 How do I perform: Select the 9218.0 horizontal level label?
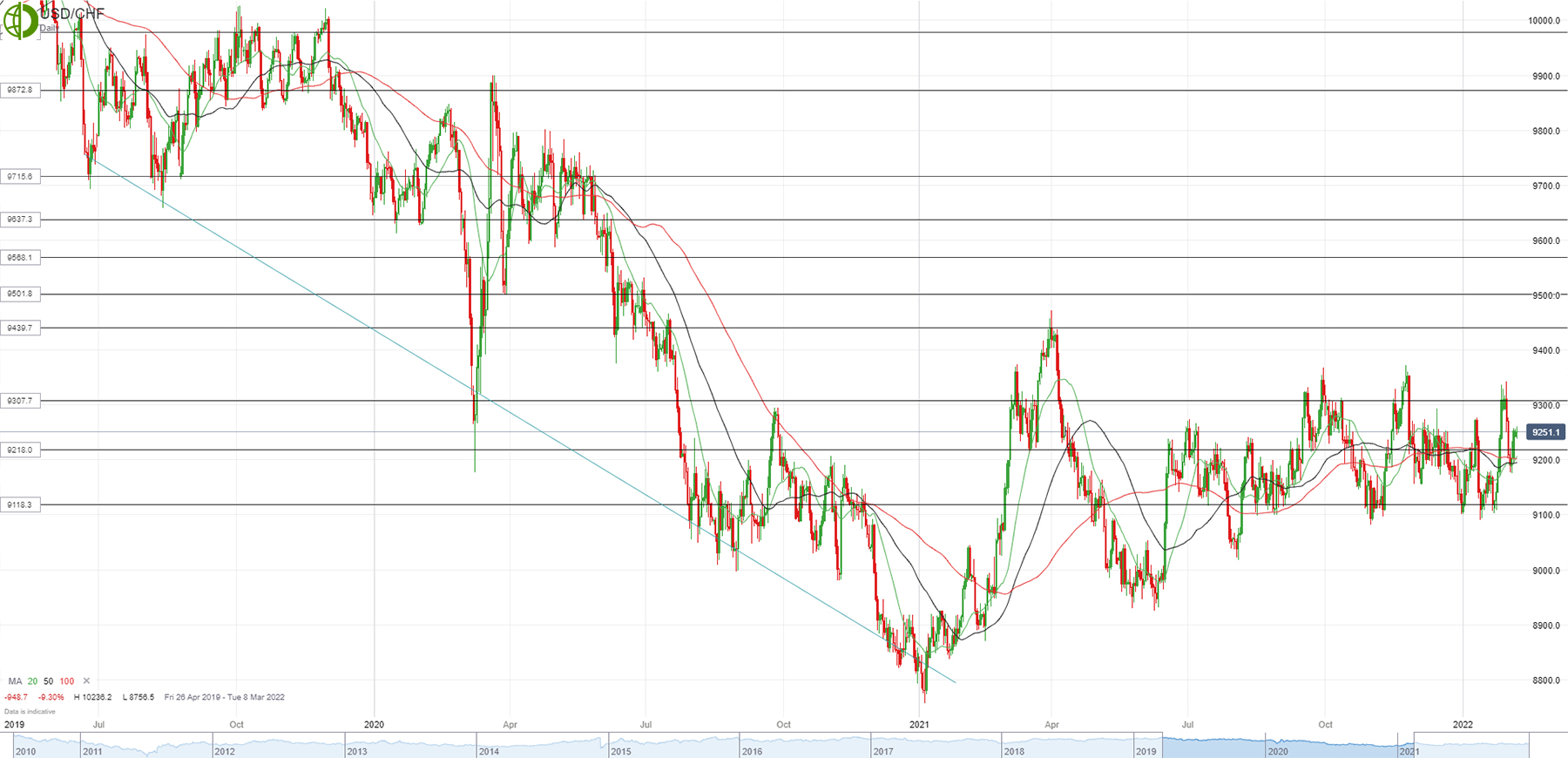click(x=20, y=450)
